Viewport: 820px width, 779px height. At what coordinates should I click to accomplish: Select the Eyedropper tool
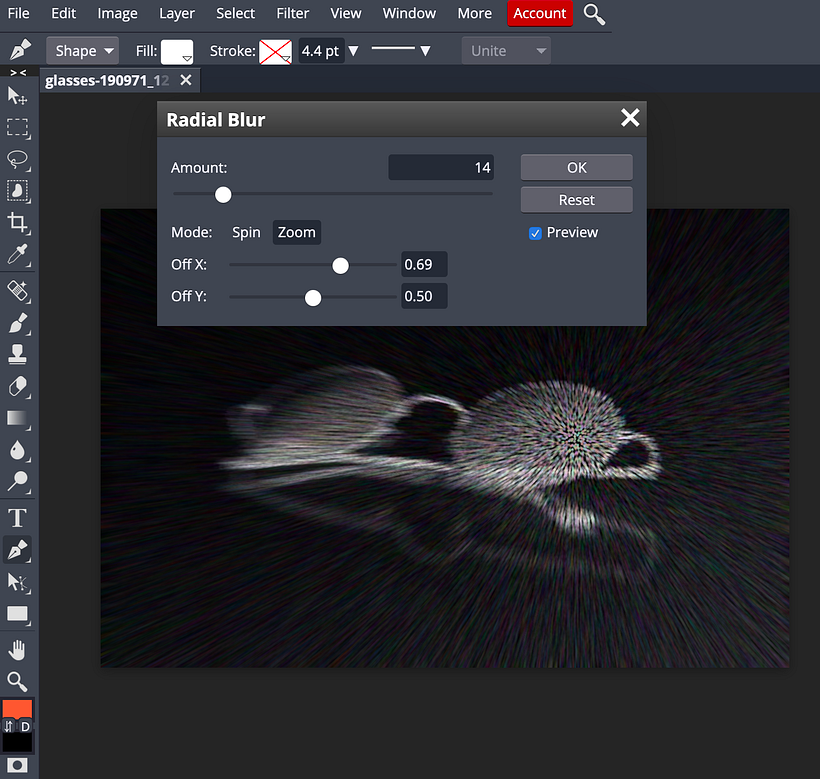pyautogui.click(x=17, y=255)
